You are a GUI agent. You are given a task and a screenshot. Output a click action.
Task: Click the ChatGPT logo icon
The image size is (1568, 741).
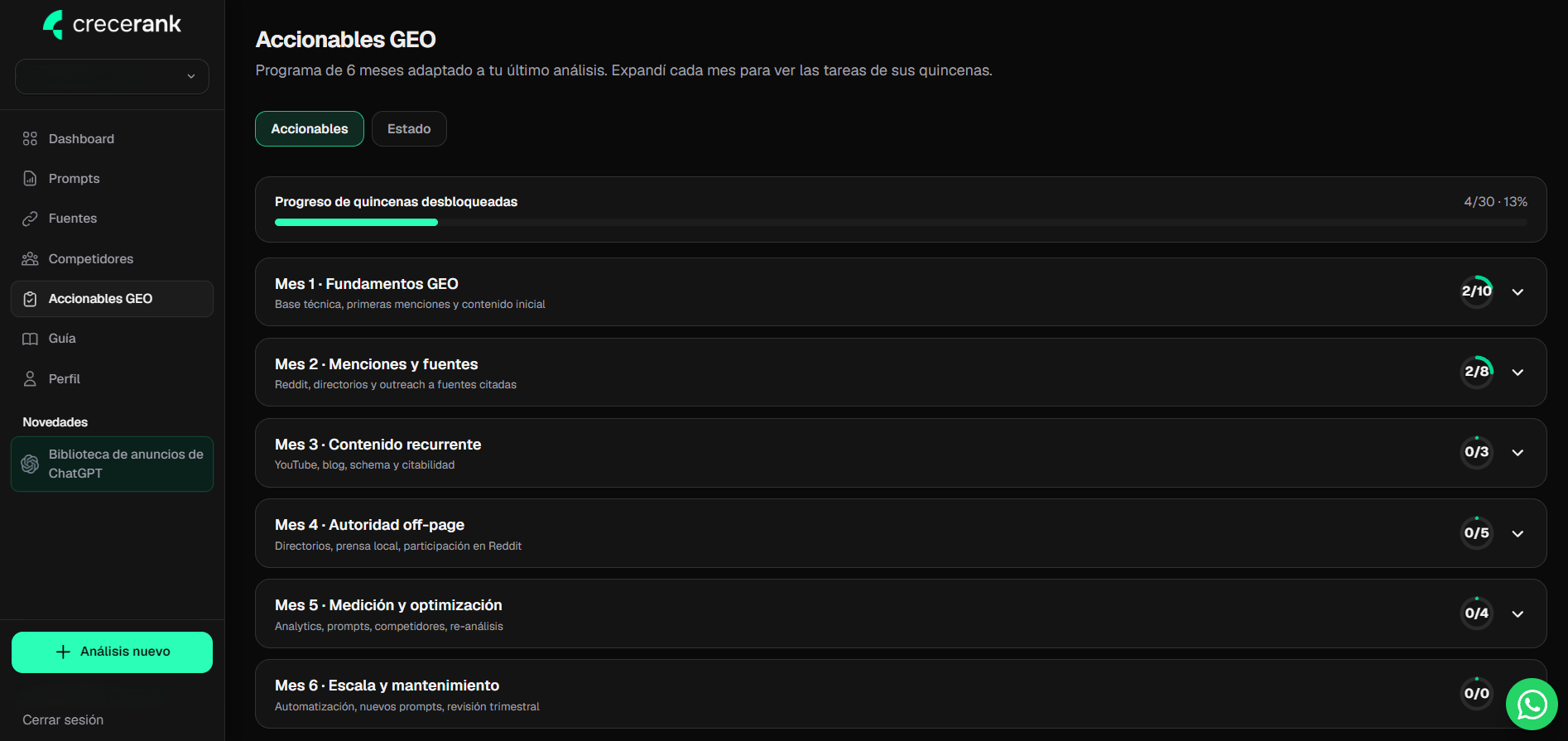coord(30,464)
